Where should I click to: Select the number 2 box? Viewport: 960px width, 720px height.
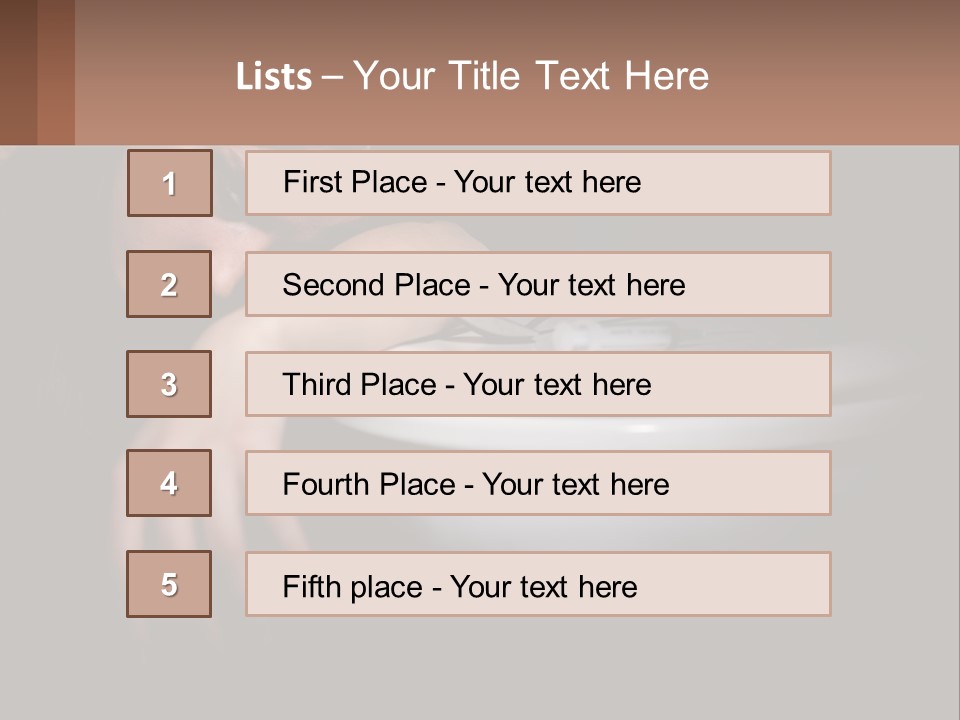click(169, 284)
